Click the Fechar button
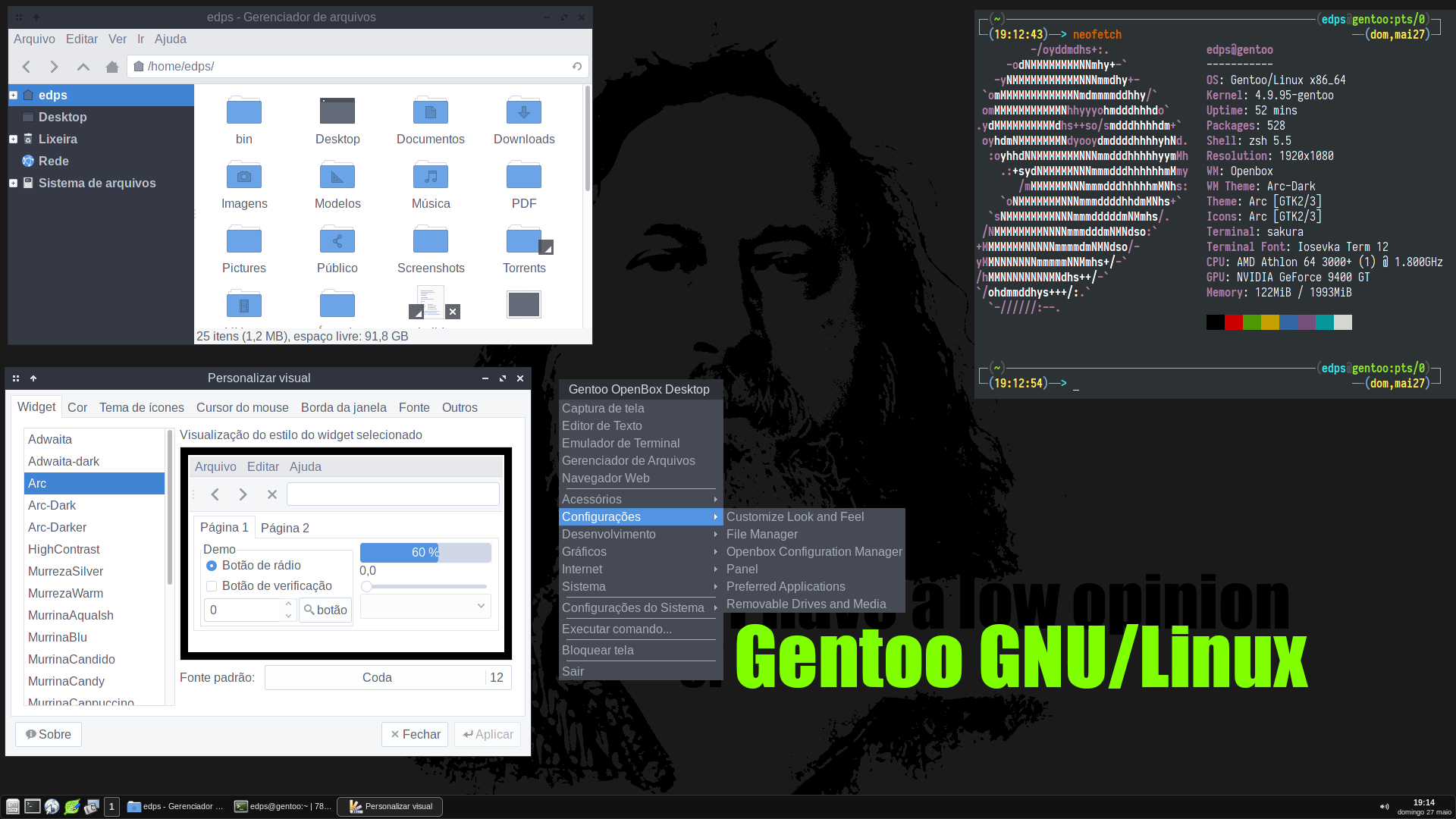 415,735
